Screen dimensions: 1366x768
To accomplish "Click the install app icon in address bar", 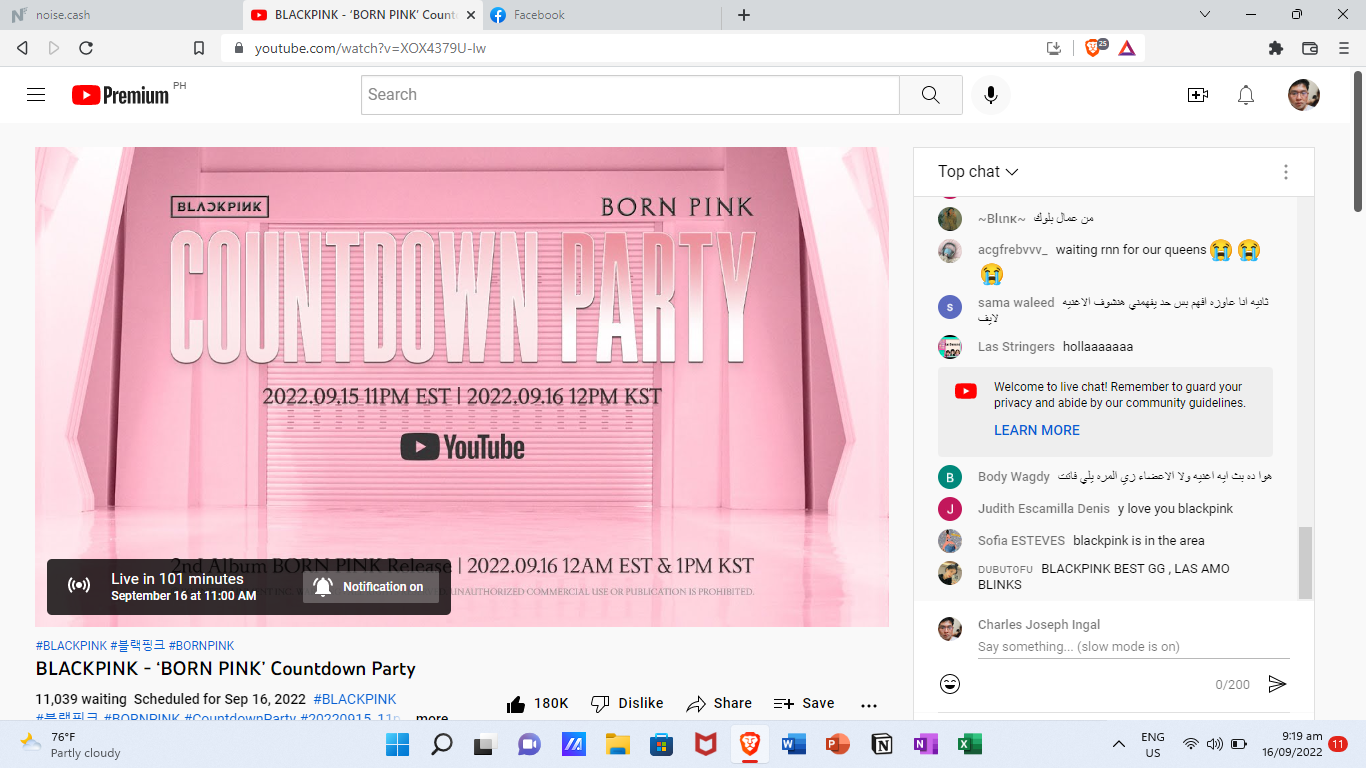I will [x=1053, y=48].
